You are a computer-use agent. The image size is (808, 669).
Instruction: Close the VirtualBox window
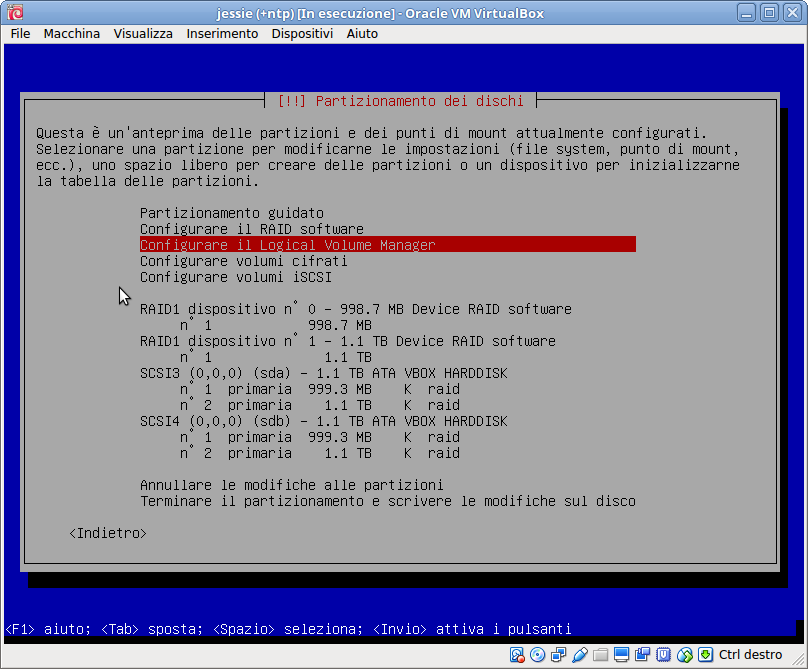click(793, 12)
